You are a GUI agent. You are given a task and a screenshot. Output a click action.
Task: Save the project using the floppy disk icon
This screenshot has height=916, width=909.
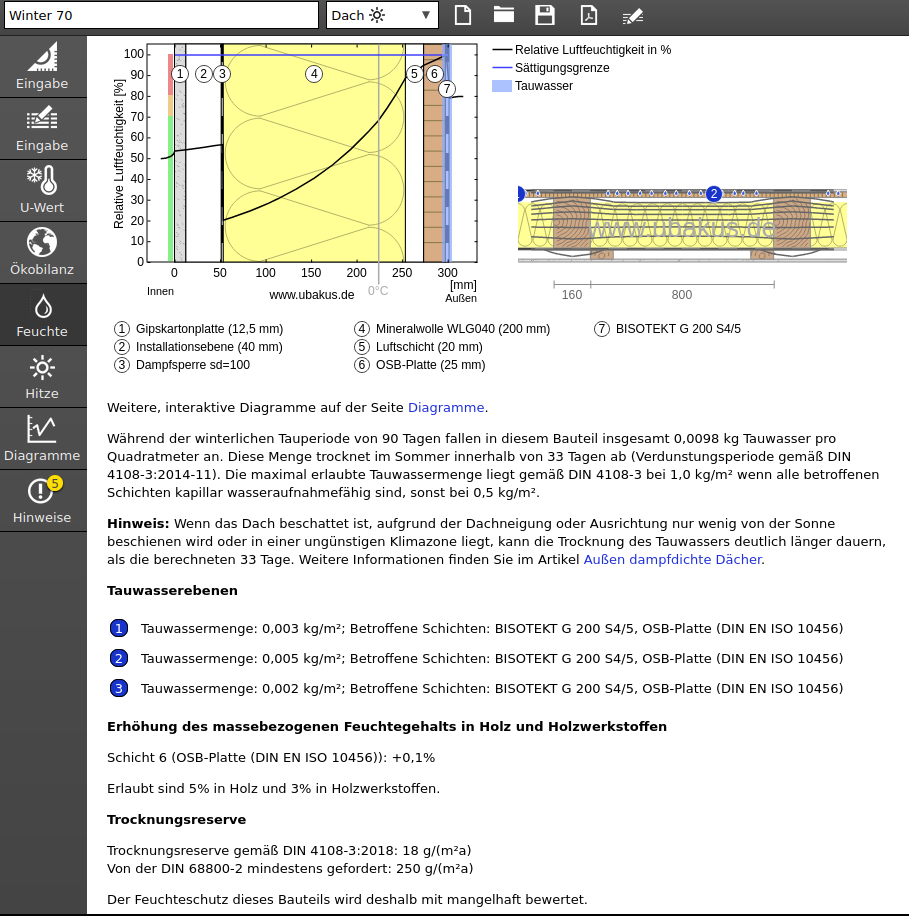click(545, 15)
